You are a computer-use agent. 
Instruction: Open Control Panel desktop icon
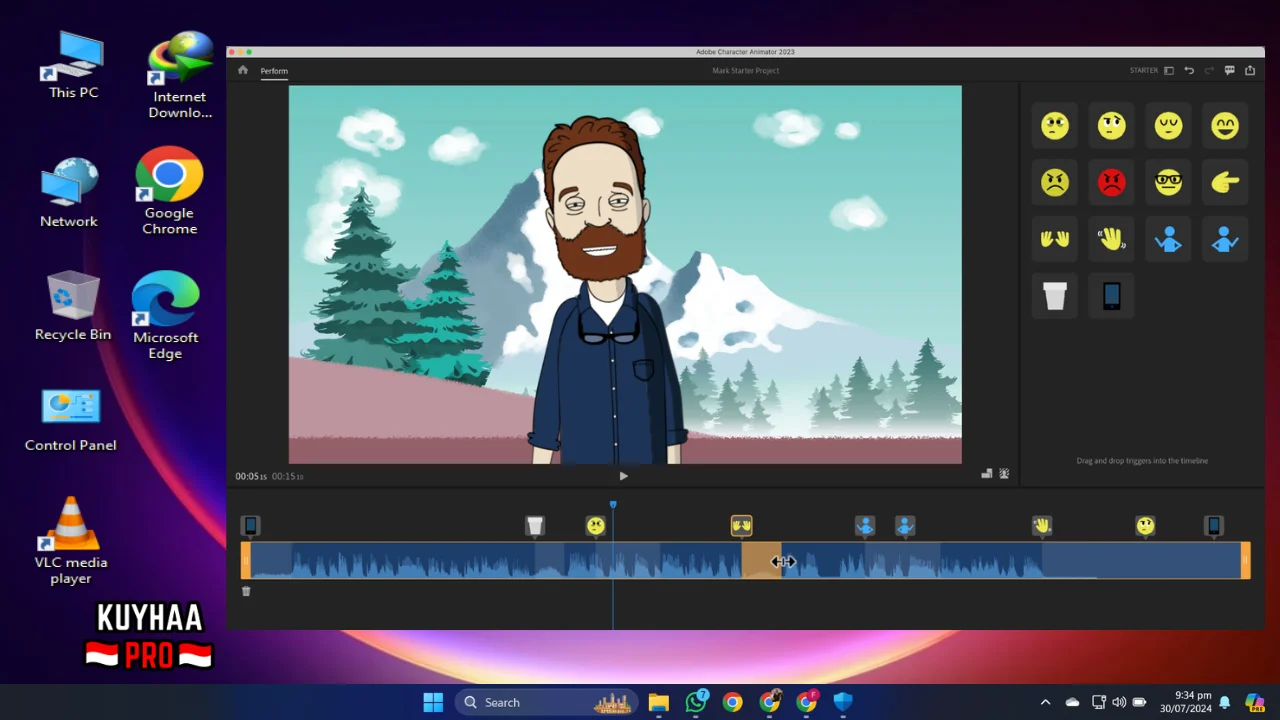[71, 420]
